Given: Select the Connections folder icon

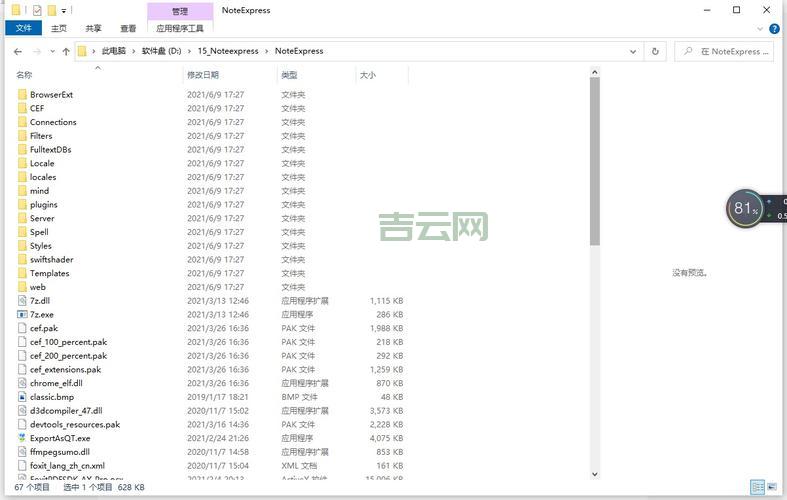Looking at the screenshot, I should click(x=22, y=122).
